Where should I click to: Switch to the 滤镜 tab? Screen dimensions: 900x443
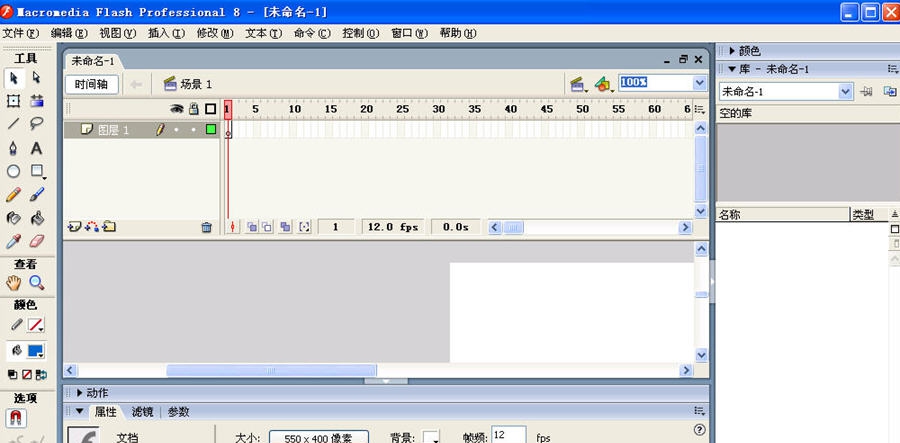click(142, 412)
